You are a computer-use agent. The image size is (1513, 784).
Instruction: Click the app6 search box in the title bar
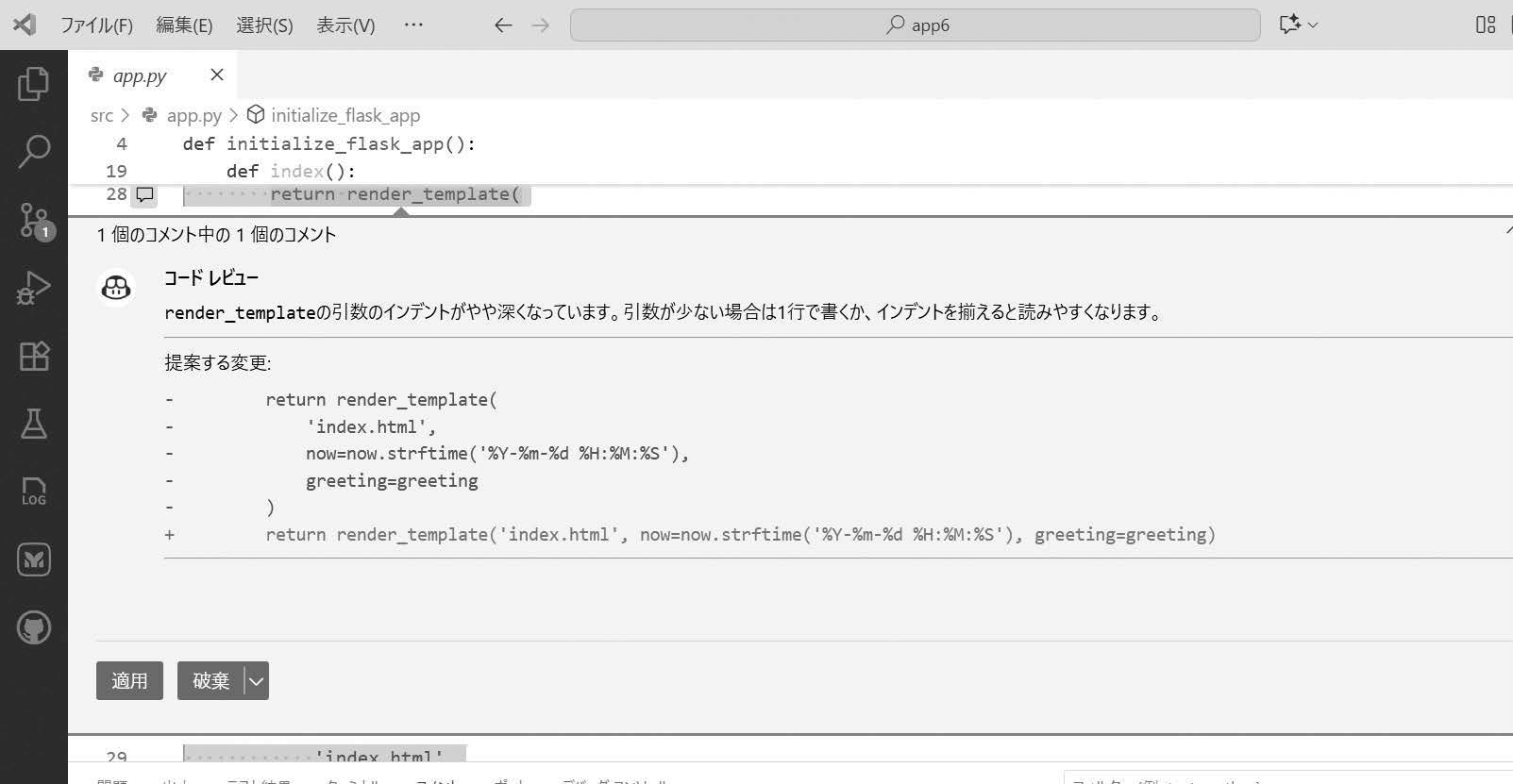pyautogui.click(x=915, y=25)
